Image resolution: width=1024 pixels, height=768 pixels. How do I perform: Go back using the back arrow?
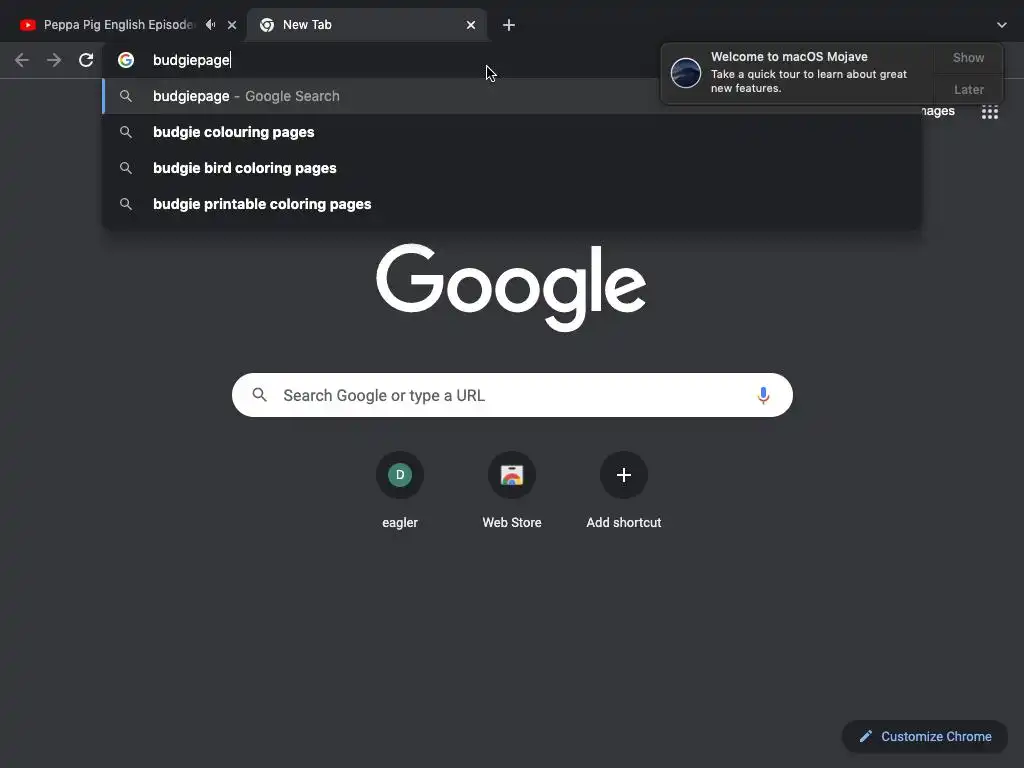22,60
